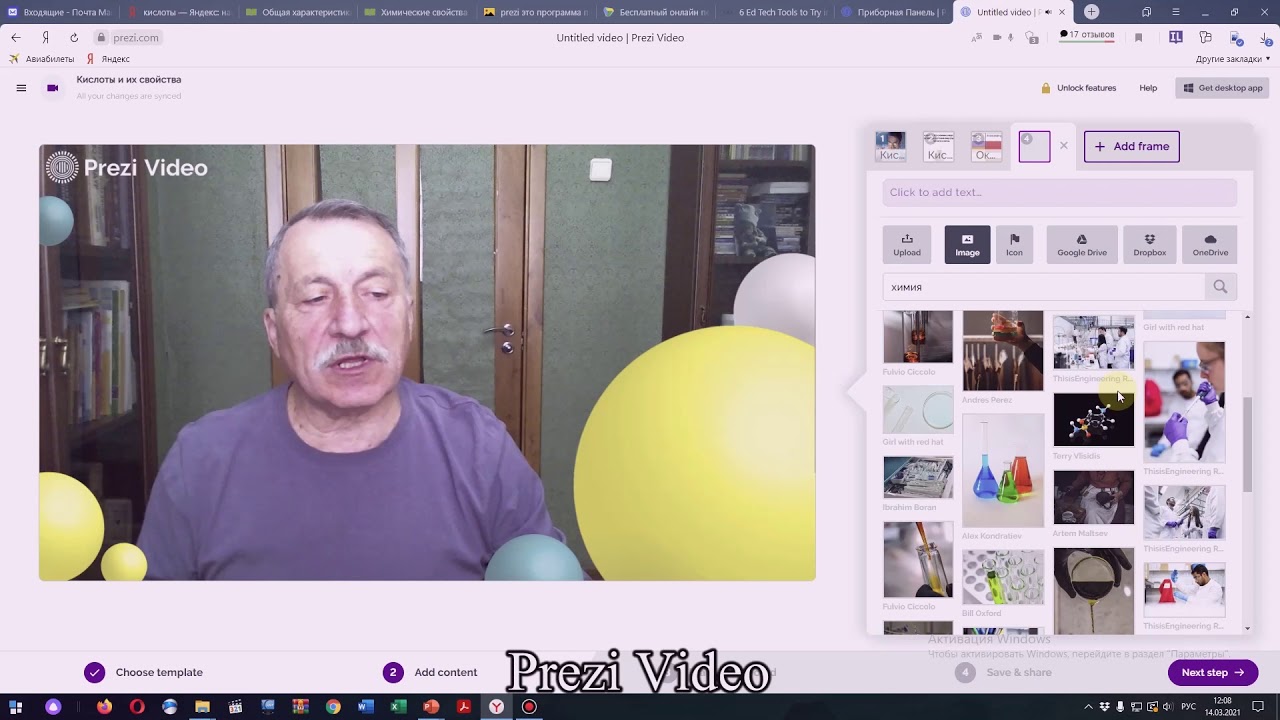
Task: Choose Google Drive as source
Action: point(1082,245)
